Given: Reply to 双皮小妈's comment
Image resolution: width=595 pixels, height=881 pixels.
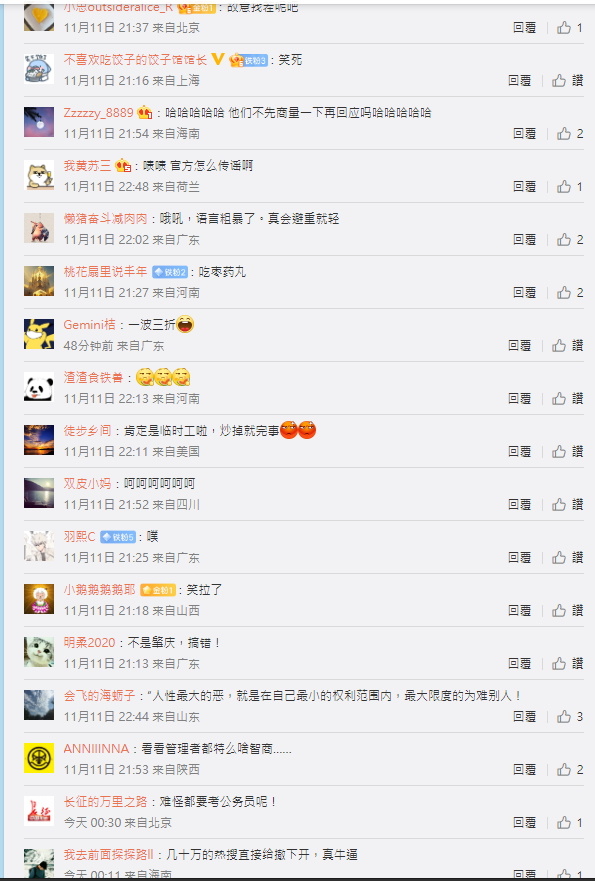Looking at the screenshot, I should tap(519, 505).
